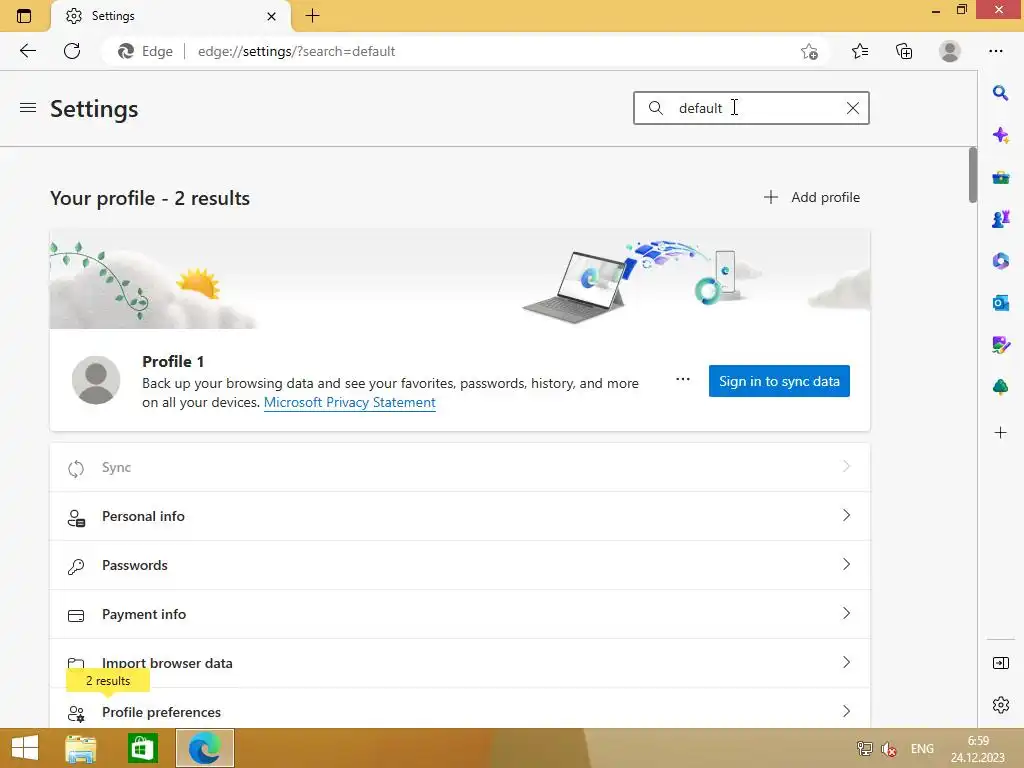Click the page vertical scrollbar thumb
The height and width of the screenshot is (768, 1024).
click(972, 175)
